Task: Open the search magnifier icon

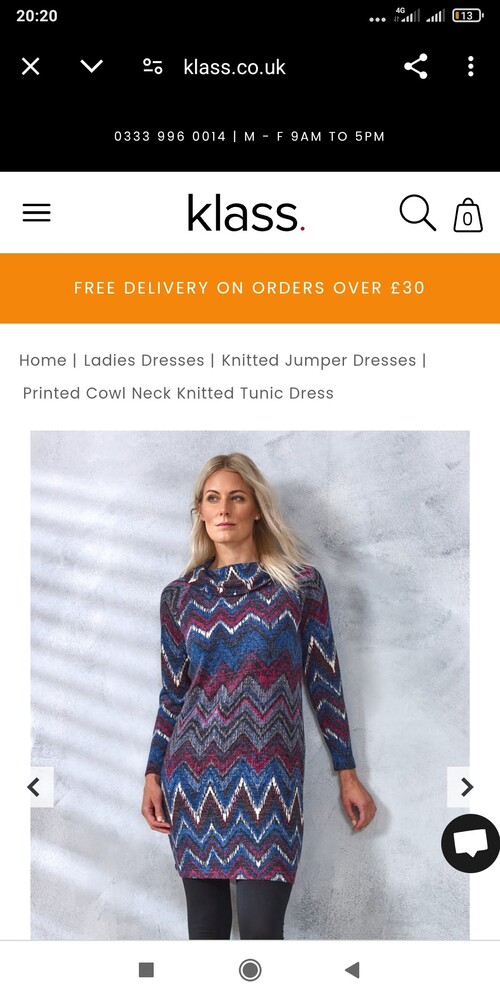Action: (x=418, y=212)
